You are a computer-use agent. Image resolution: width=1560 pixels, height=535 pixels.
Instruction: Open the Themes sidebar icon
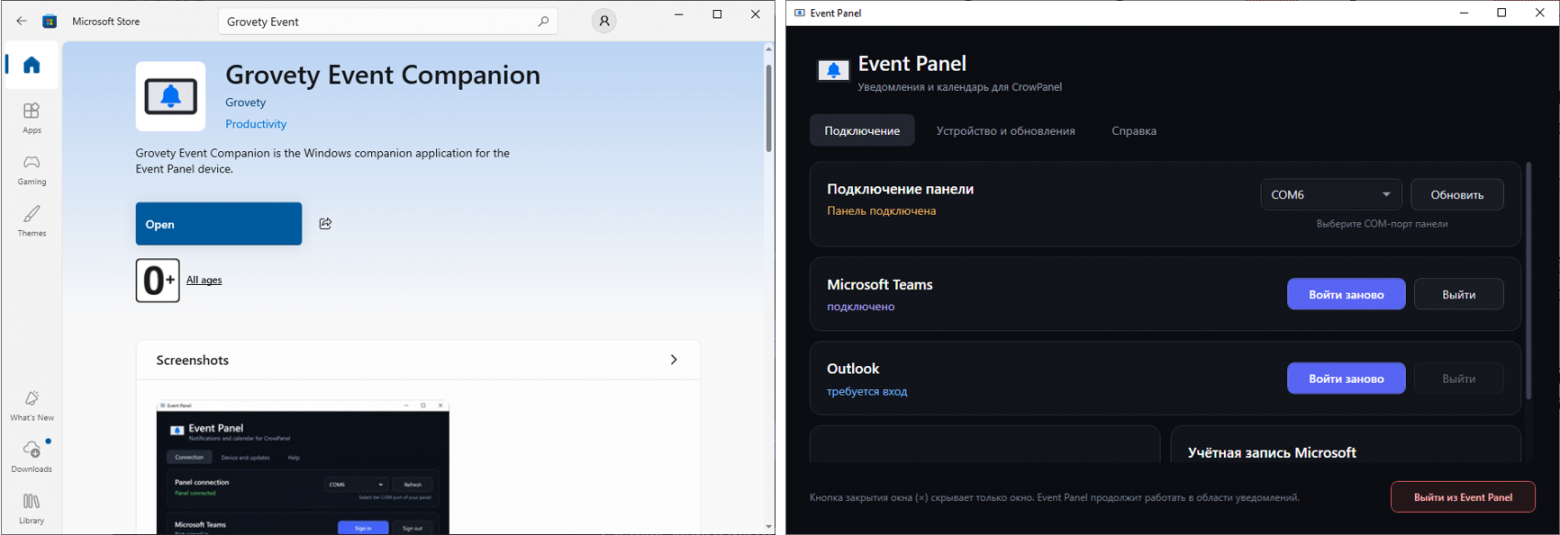tap(31, 220)
